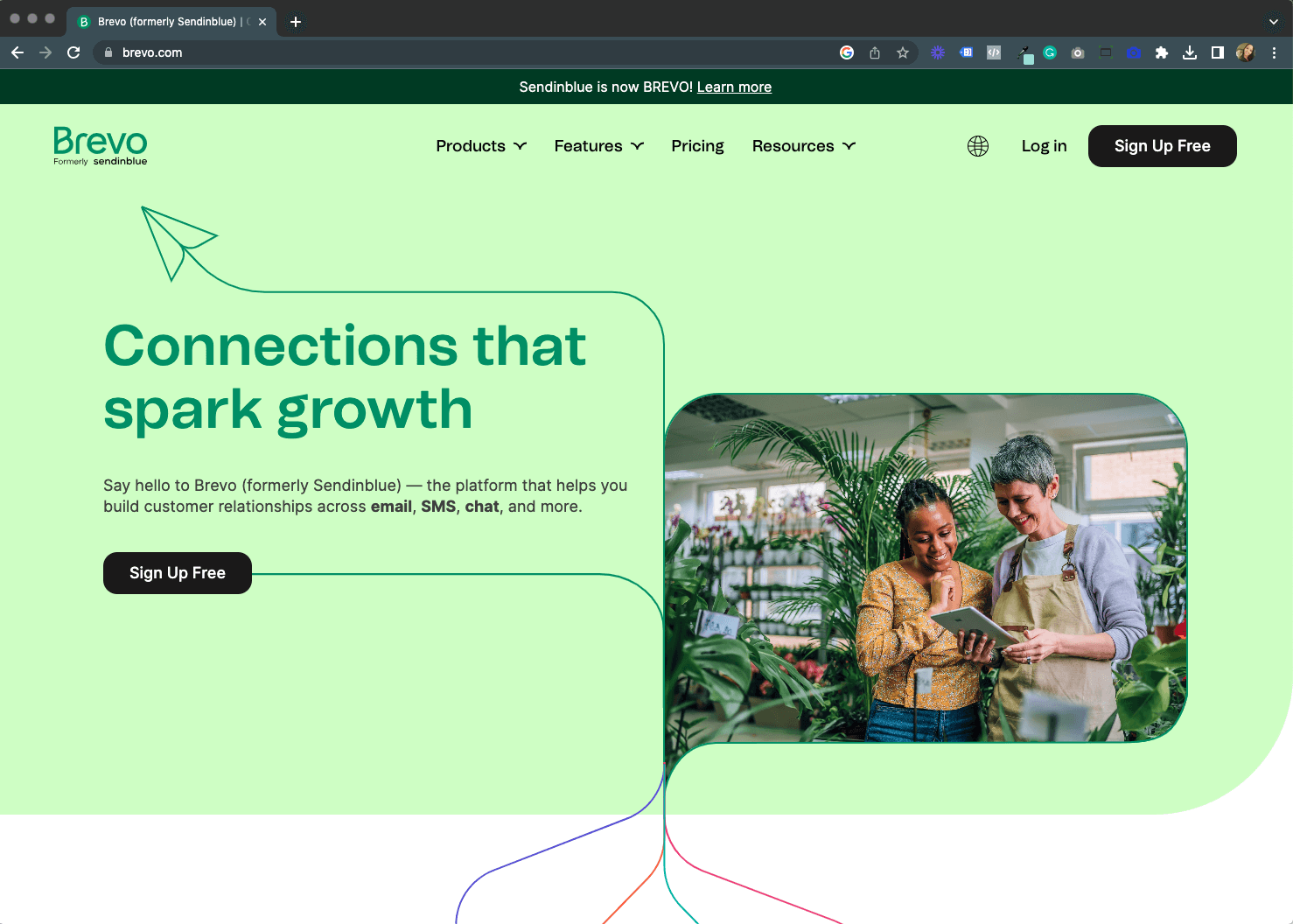Open Chrome extensions via the puzzle piece
Image resolution: width=1293 pixels, height=924 pixels.
1162,52
